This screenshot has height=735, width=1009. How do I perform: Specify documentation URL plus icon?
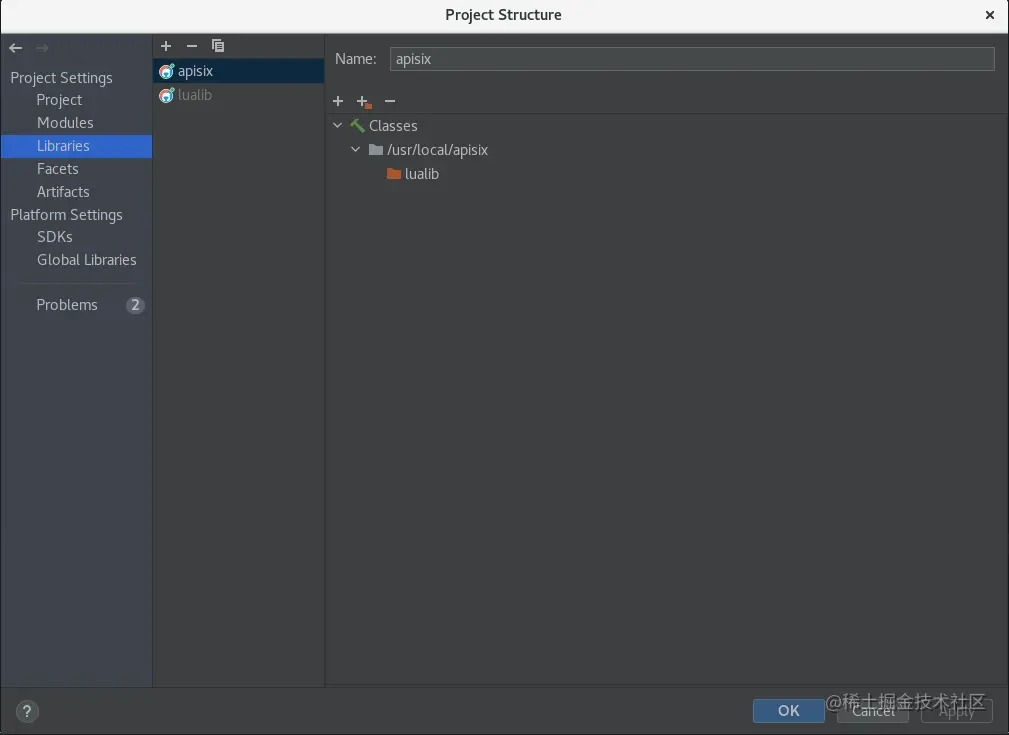point(364,102)
